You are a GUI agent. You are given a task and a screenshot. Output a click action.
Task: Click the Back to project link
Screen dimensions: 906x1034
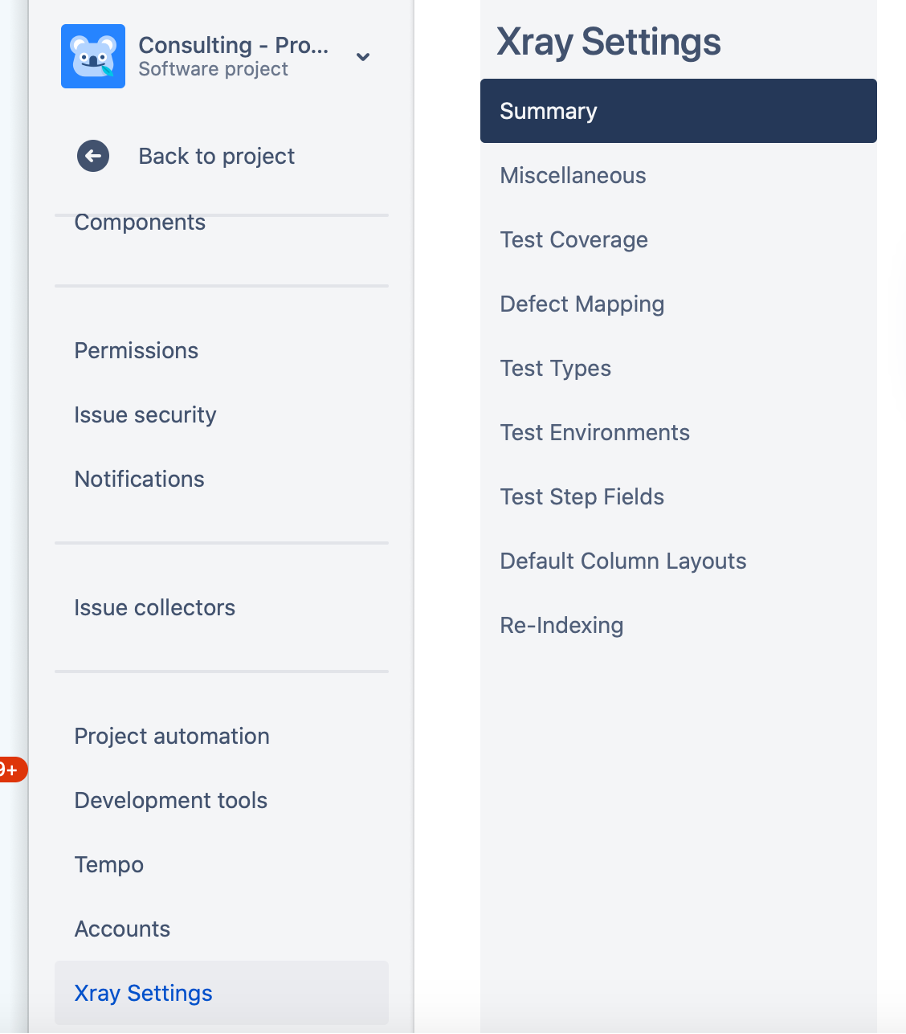pyautogui.click(x=216, y=156)
